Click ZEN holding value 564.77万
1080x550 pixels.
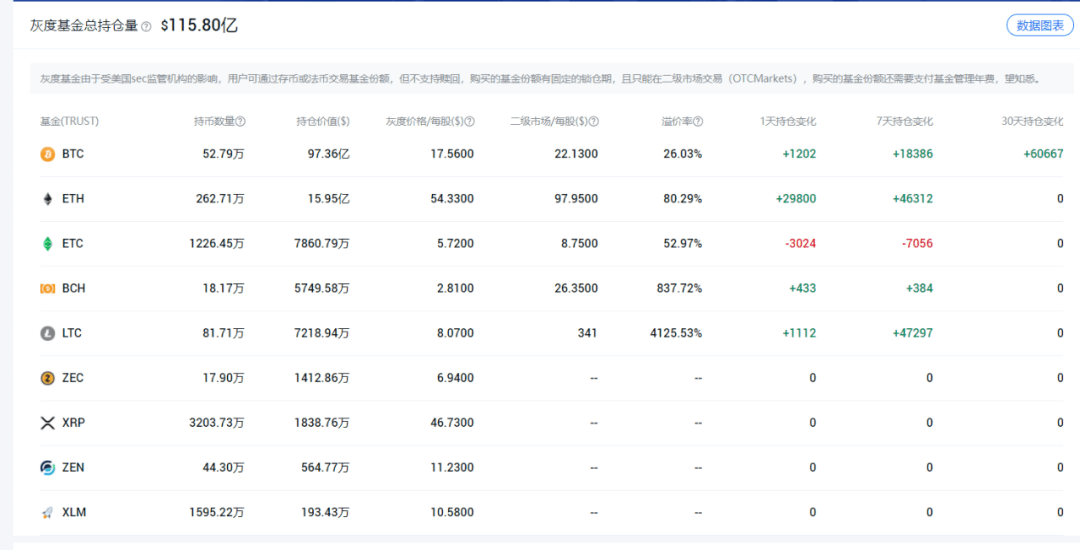[325, 467]
